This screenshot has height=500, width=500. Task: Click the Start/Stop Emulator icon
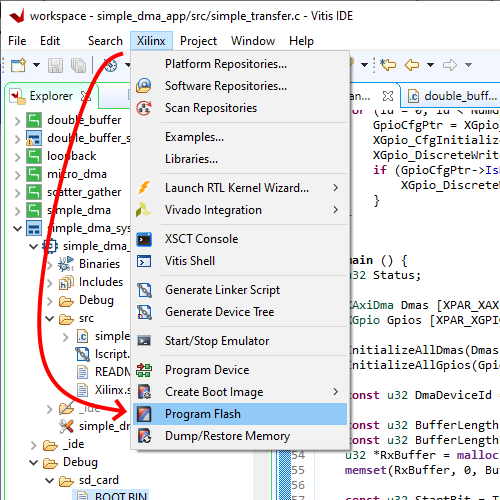(144, 341)
